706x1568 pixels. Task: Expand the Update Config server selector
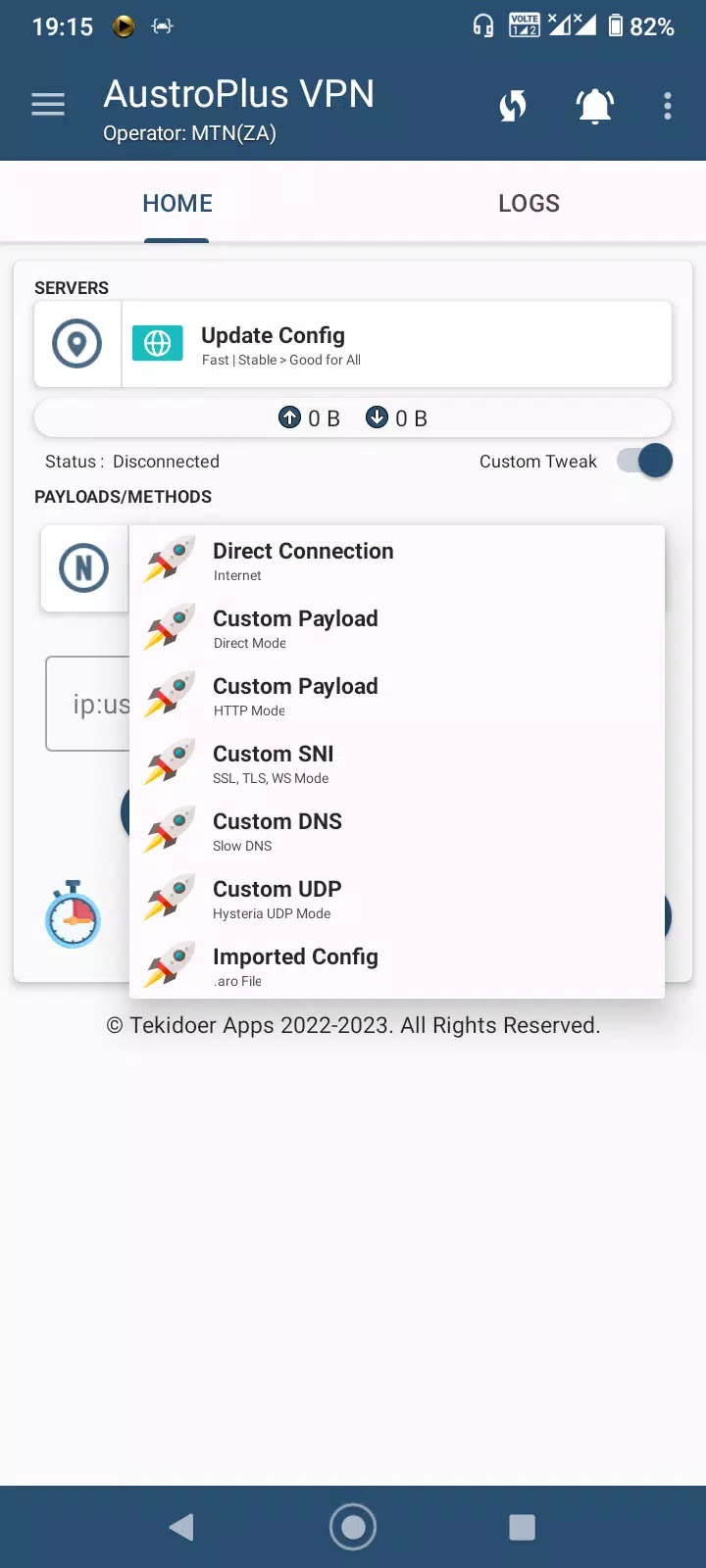(x=397, y=344)
